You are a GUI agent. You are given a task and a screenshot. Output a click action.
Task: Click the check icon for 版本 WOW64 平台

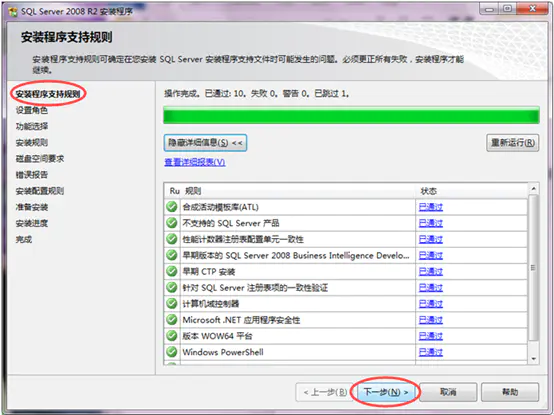tap(172, 336)
